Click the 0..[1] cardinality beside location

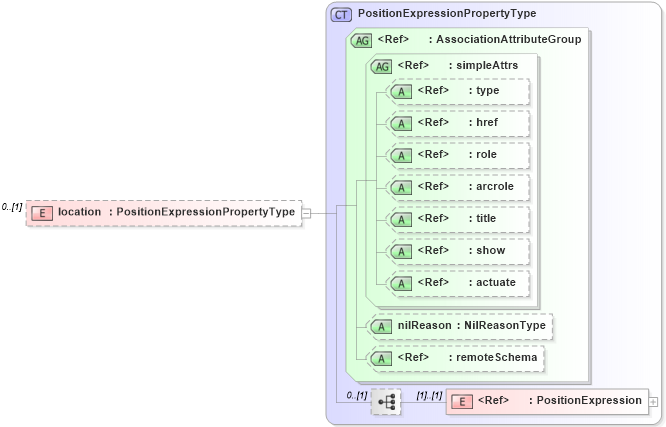[x=12, y=207]
